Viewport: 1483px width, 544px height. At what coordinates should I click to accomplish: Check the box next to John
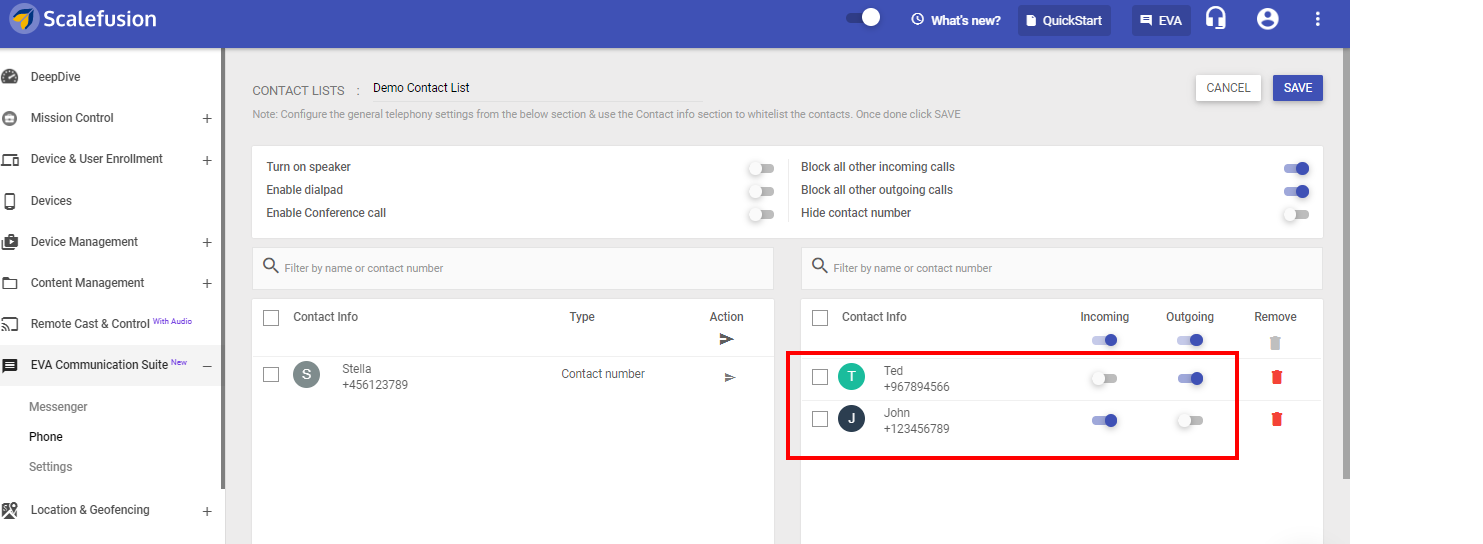(820, 419)
